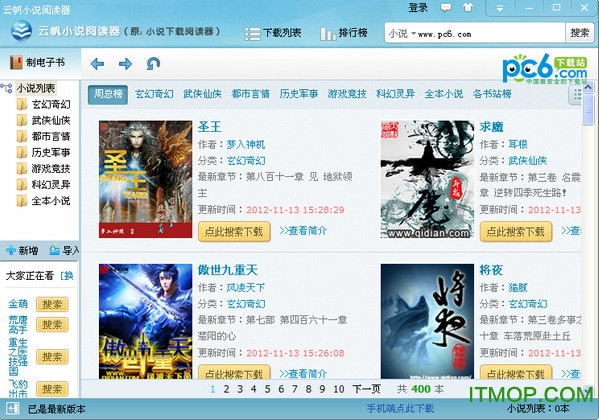Click author link 梦入神机
Image resolution: width=599 pixels, height=420 pixels.
tap(246, 144)
